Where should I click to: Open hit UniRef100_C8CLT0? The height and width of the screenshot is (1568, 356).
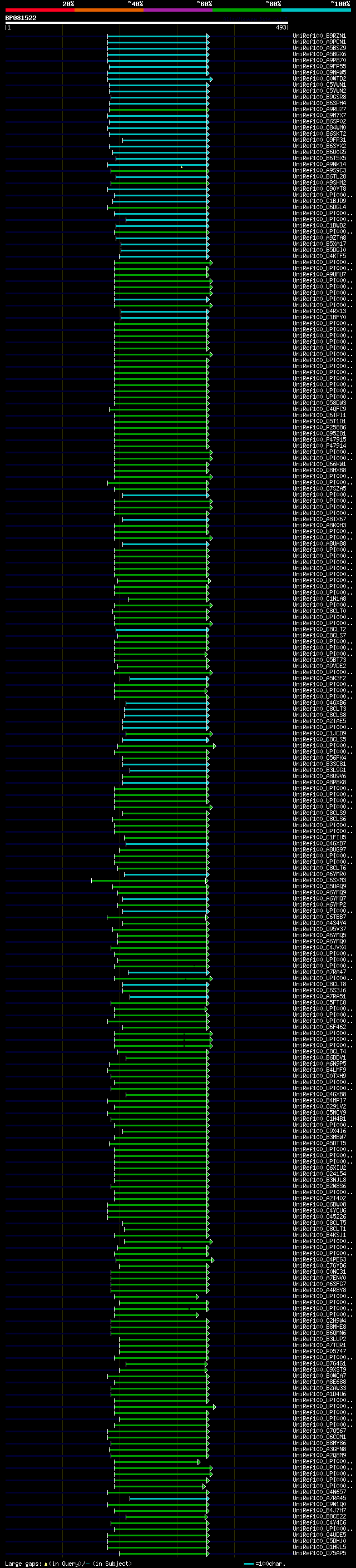pyautogui.click(x=319, y=611)
